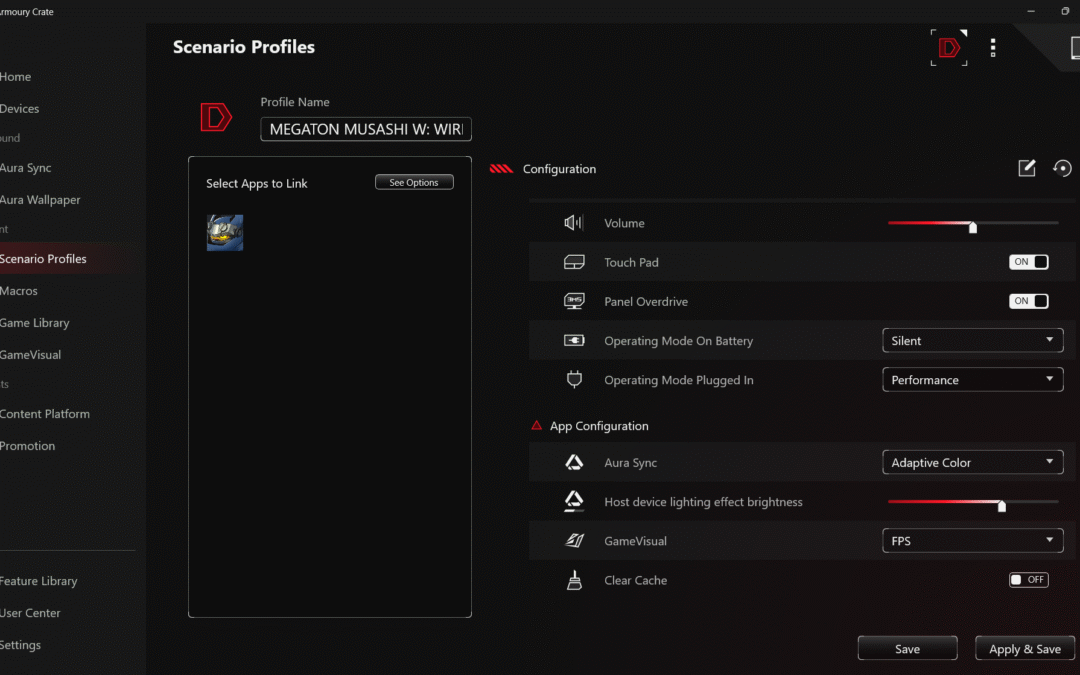The height and width of the screenshot is (675, 1080).
Task: Open Operating Mode On Battery dropdown
Action: pyautogui.click(x=972, y=341)
